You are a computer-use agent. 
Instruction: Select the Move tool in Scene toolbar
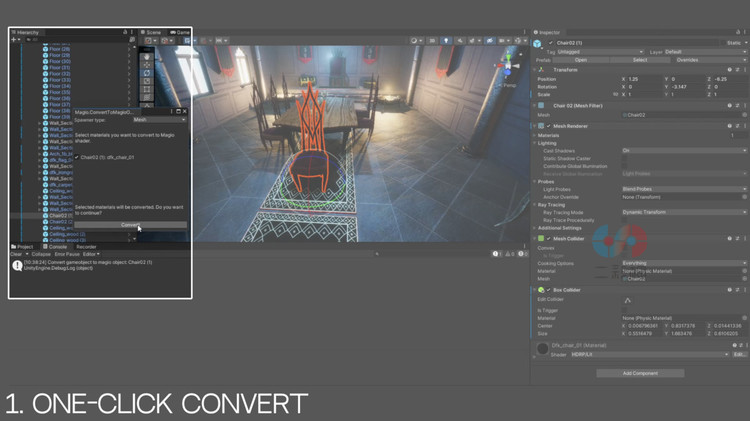click(x=147, y=65)
